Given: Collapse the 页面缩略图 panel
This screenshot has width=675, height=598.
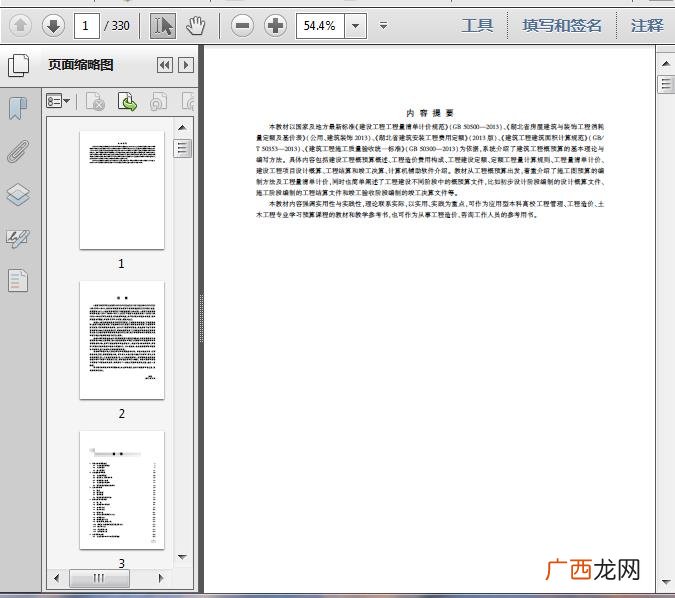Looking at the screenshot, I should (x=165, y=65).
